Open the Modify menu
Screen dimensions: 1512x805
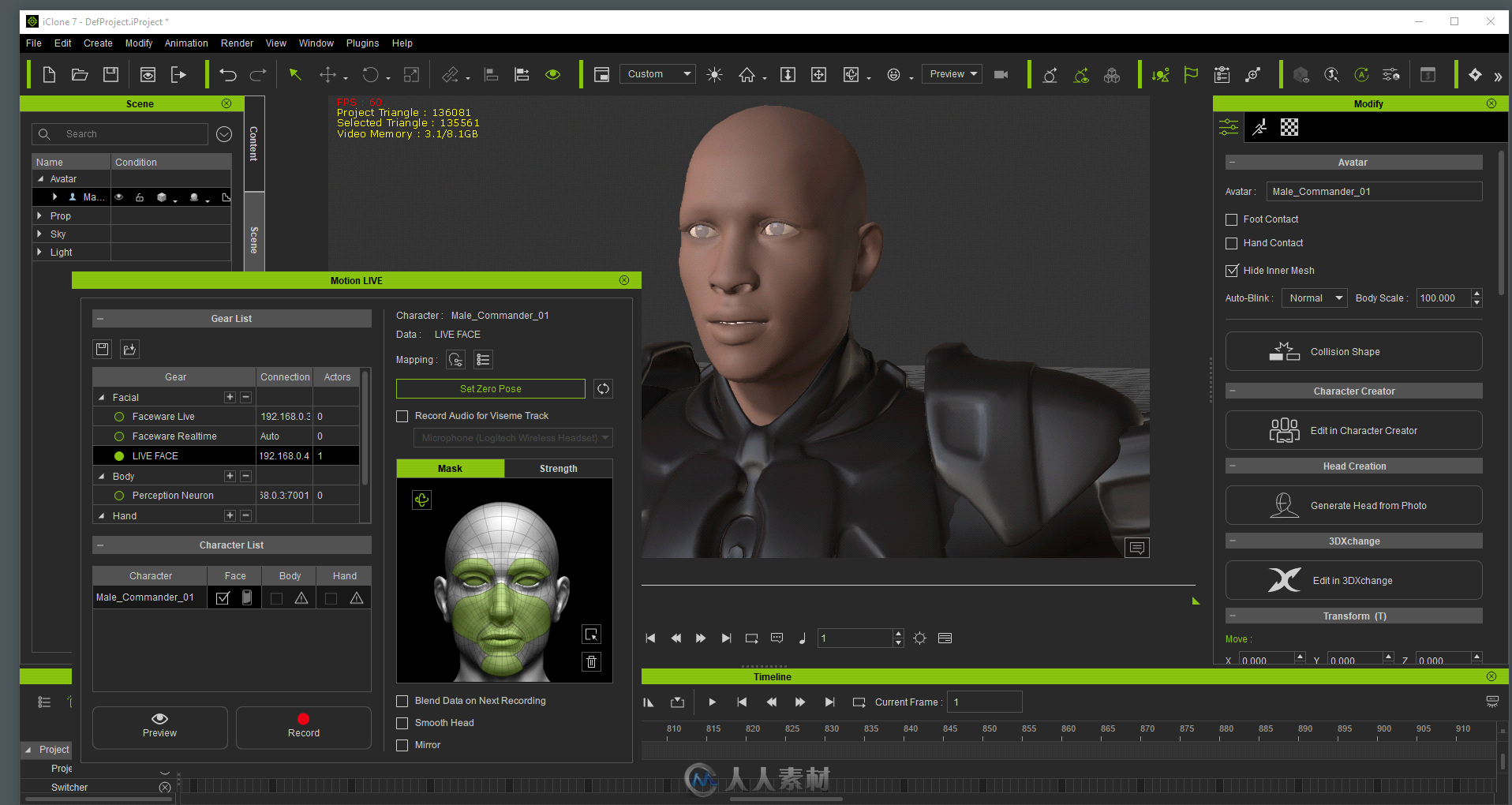(x=139, y=43)
